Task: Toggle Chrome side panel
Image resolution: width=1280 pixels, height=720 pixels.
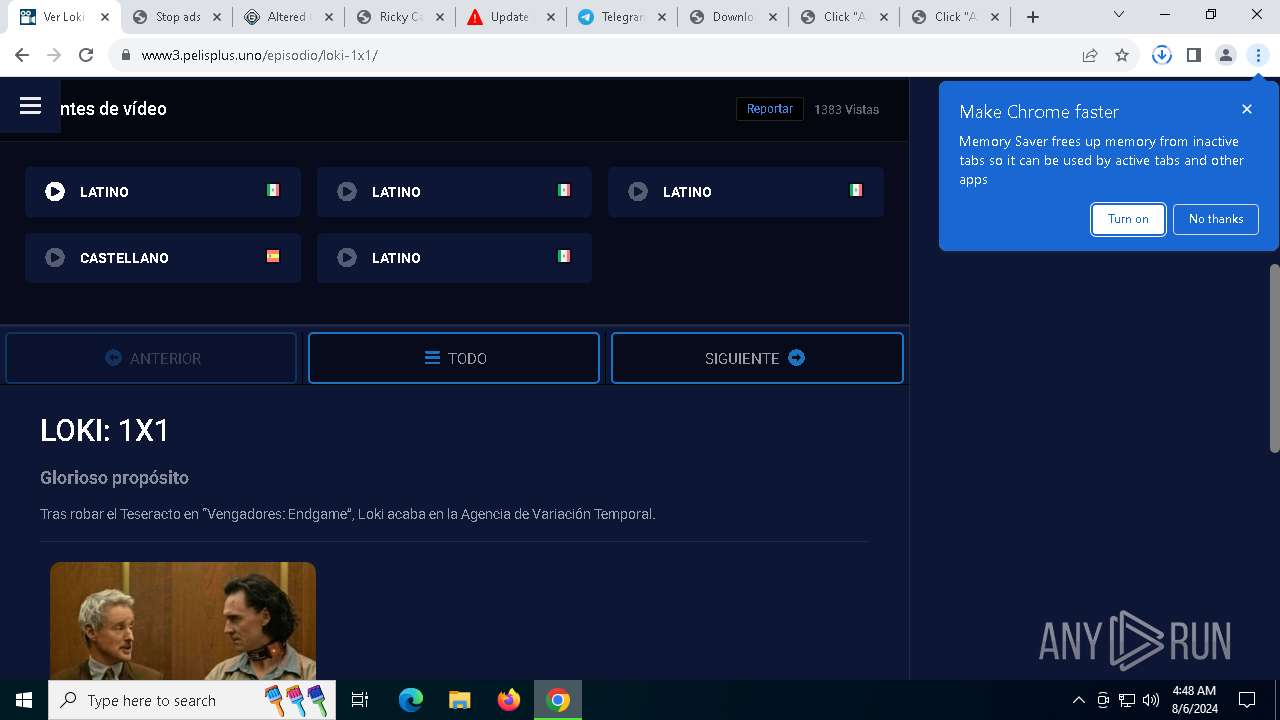Action: pos(1194,55)
